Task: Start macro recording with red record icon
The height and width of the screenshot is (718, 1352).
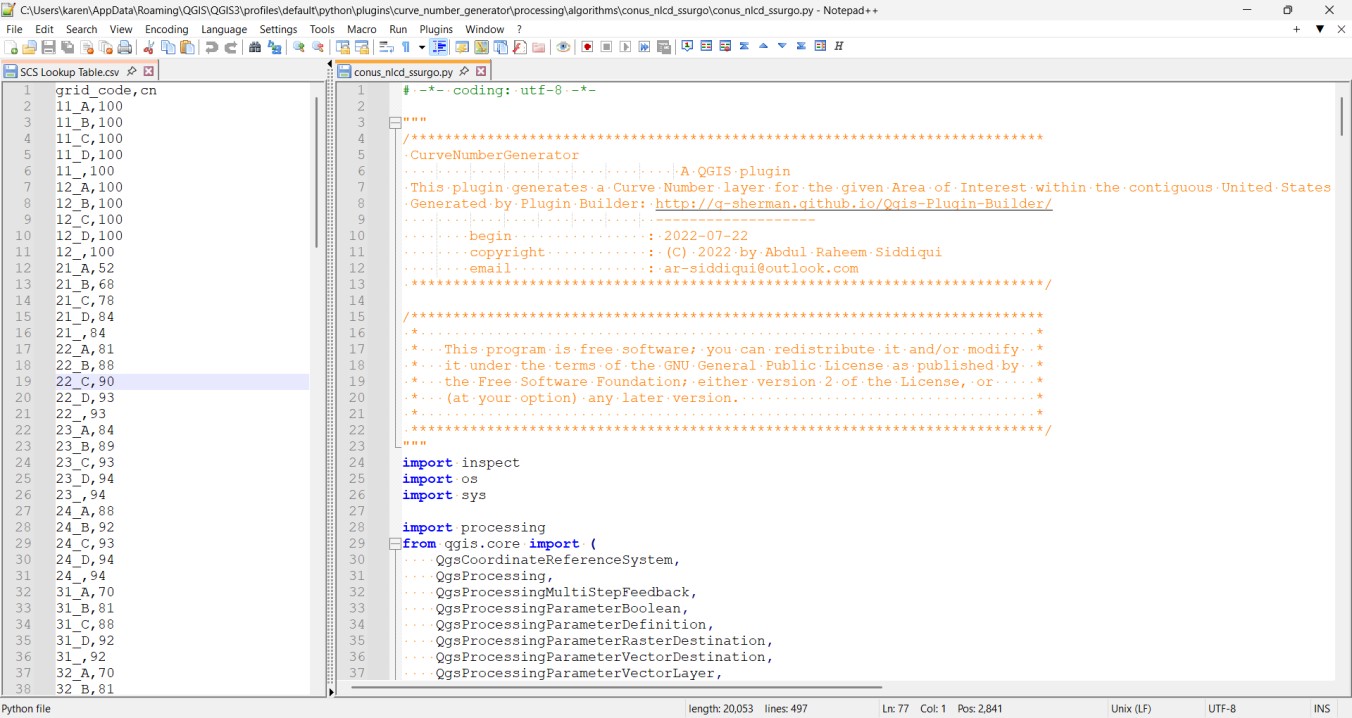Action: pyautogui.click(x=587, y=47)
